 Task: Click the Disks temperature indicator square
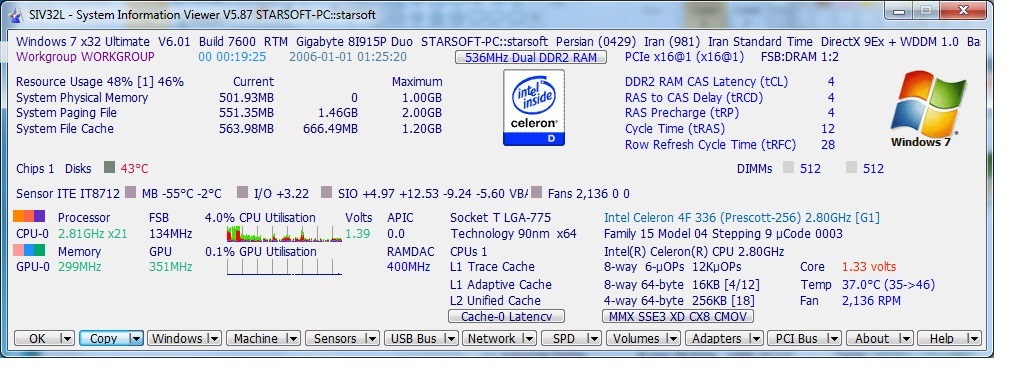109,168
